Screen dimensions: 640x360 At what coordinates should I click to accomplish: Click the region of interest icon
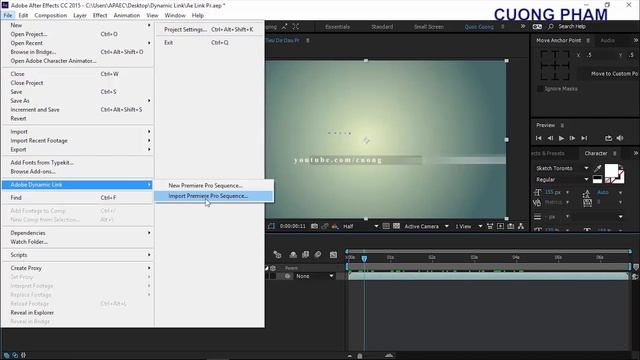coord(386,226)
